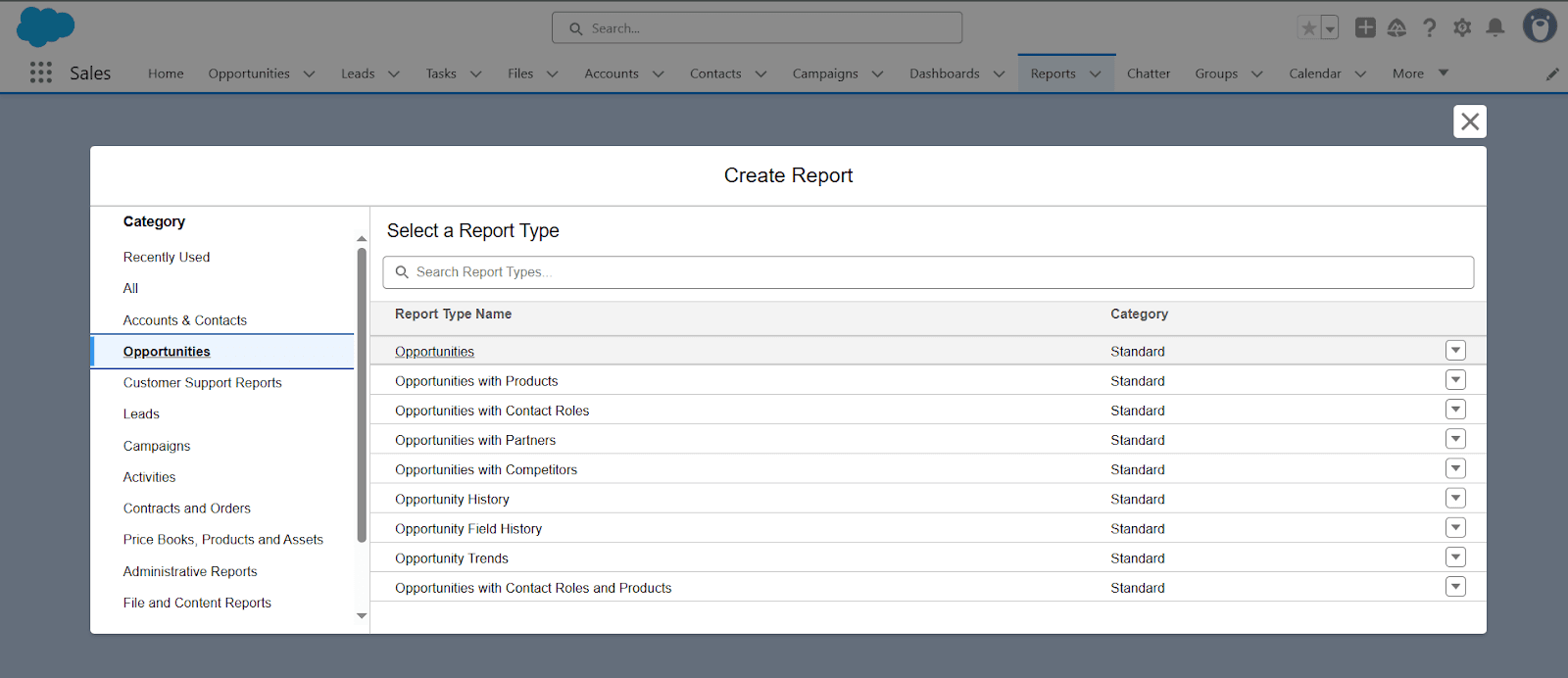1568x678 pixels.
Task: Open the favorites list dropdown arrow
Action: pyautogui.click(x=1330, y=28)
